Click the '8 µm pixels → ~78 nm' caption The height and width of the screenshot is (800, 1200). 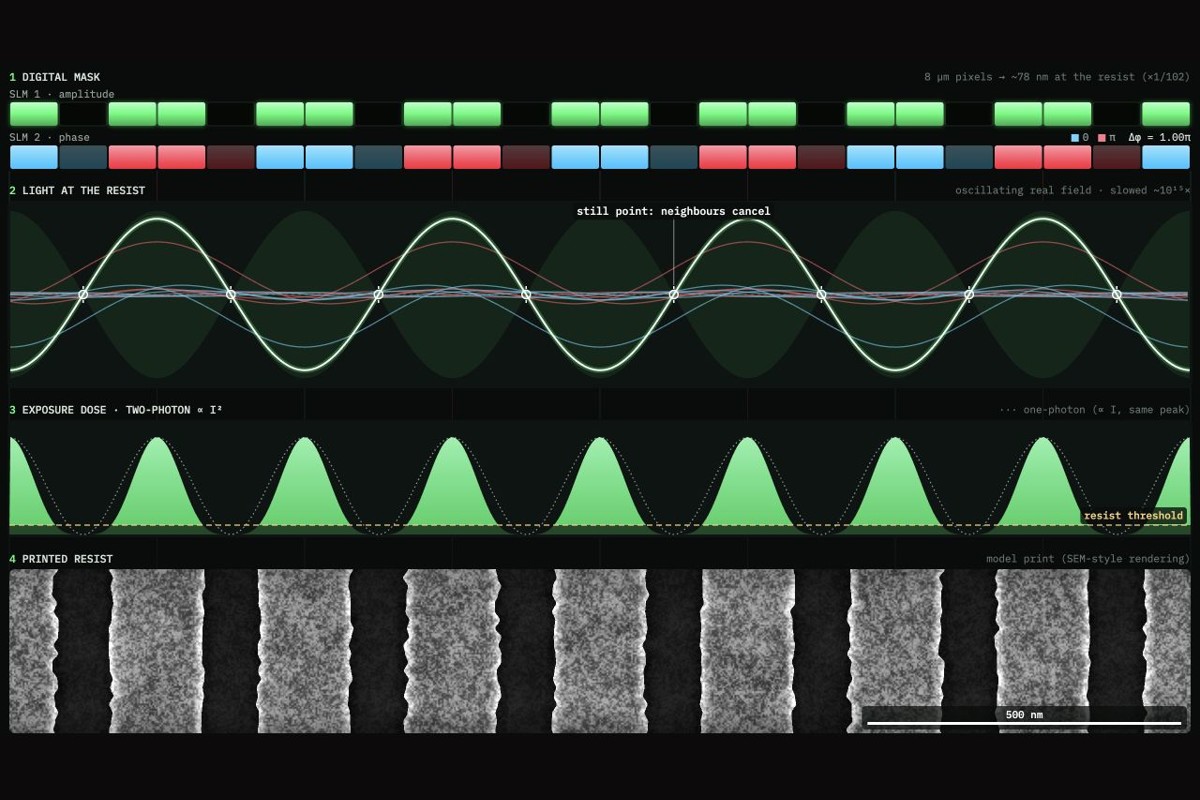(x=1057, y=77)
